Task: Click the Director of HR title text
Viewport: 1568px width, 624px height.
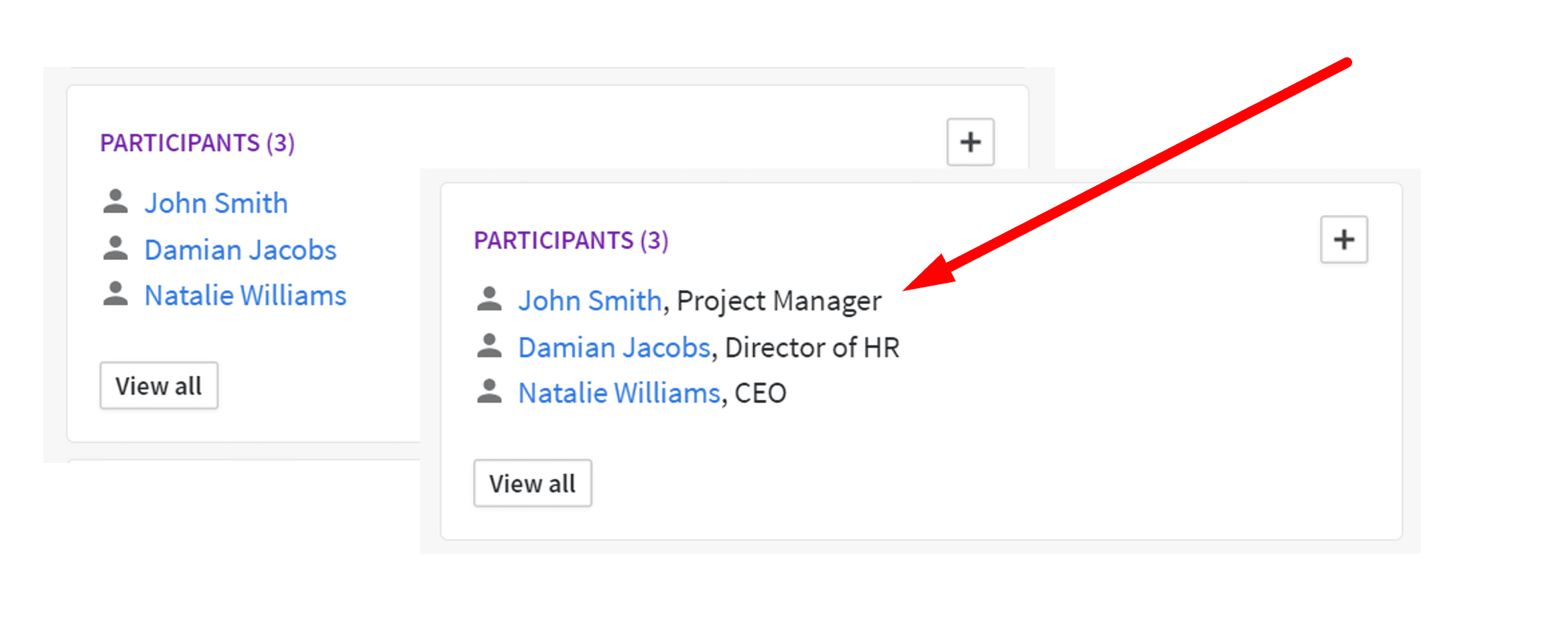Action: click(812, 347)
